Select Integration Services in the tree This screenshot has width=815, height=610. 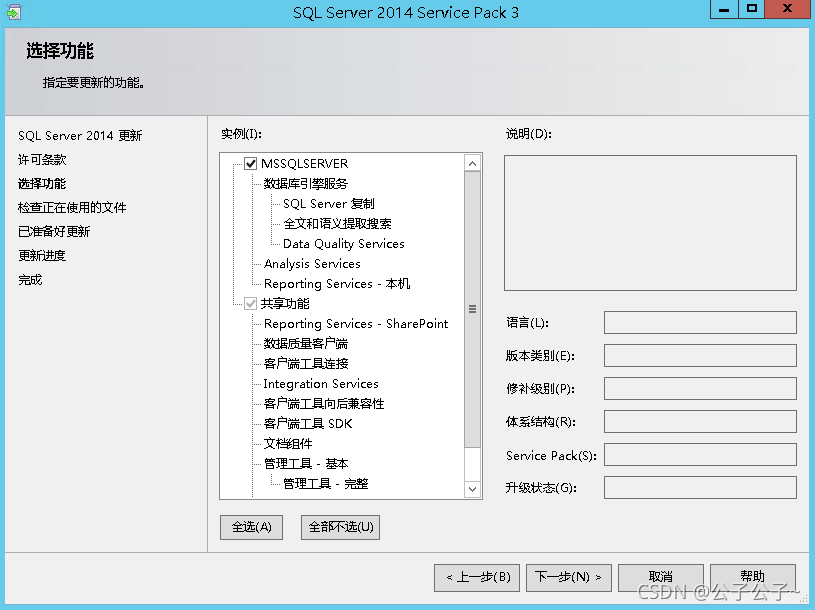coord(321,384)
